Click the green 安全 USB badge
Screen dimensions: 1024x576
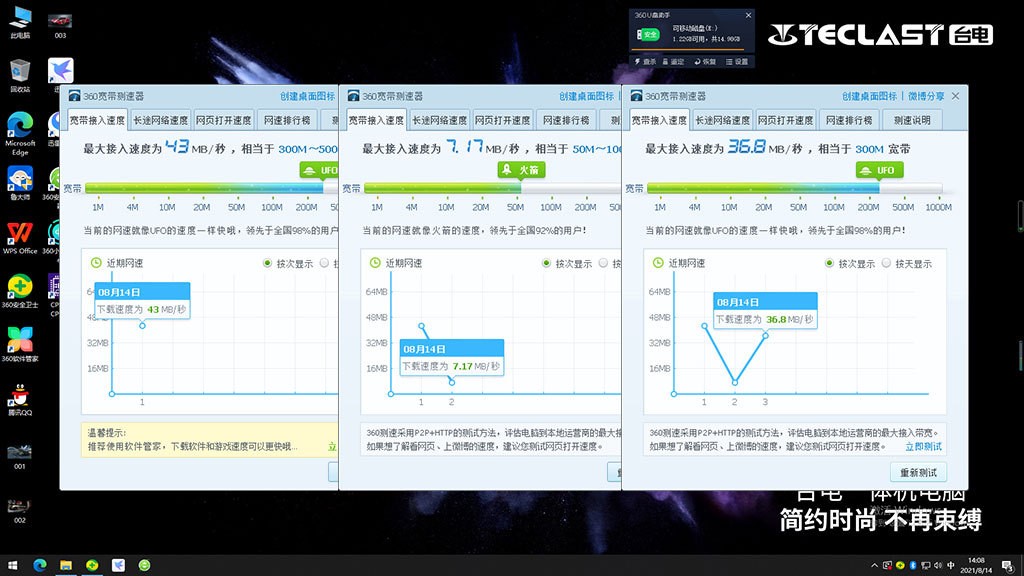tap(649, 35)
